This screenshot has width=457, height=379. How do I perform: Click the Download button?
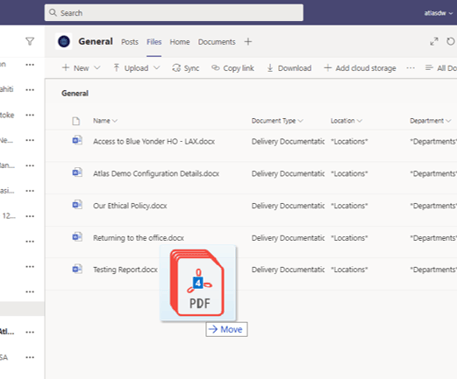tap(289, 68)
